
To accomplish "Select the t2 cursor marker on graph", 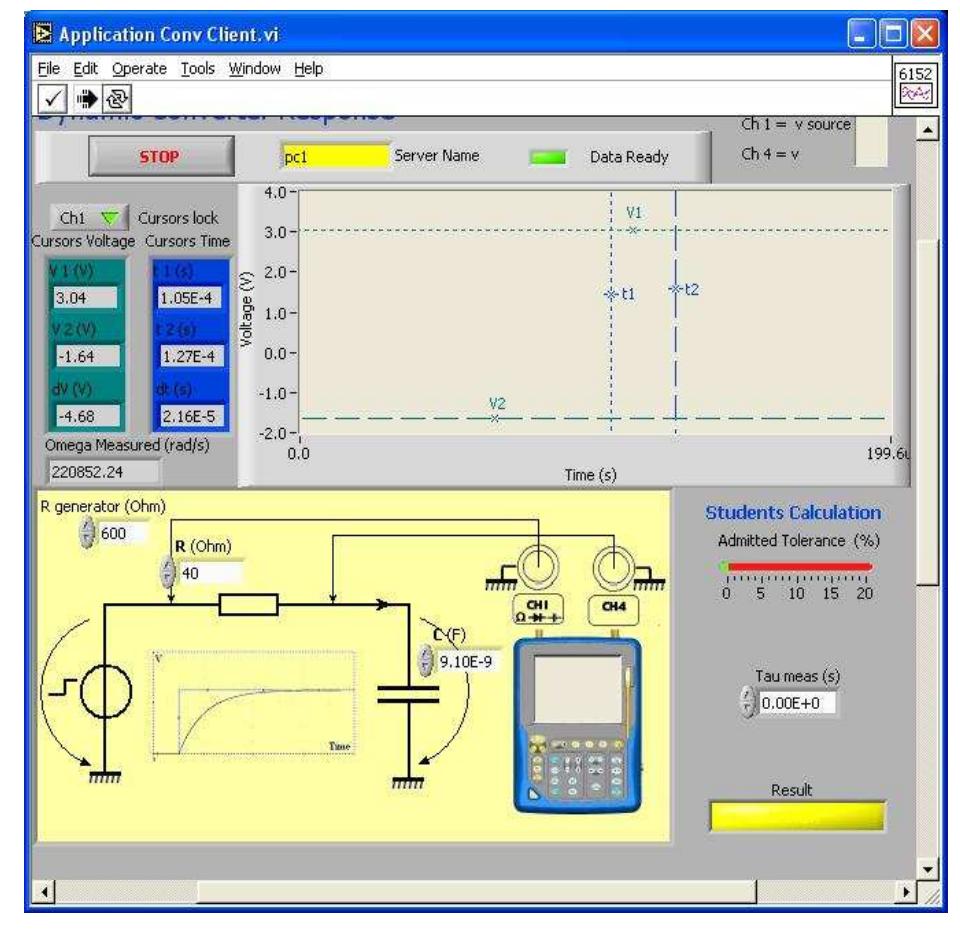I will (675, 289).
